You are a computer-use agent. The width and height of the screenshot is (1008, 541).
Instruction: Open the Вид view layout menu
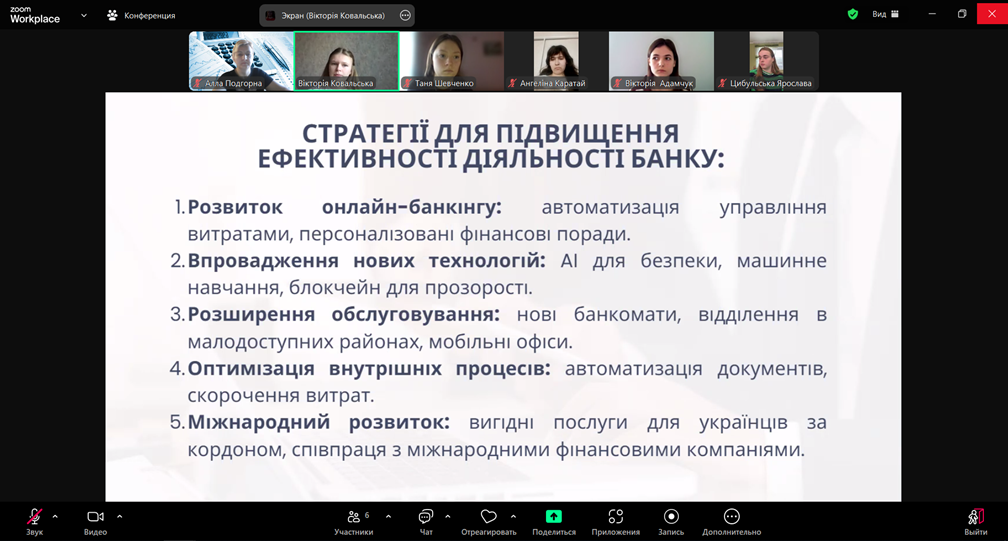(x=885, y=15)
